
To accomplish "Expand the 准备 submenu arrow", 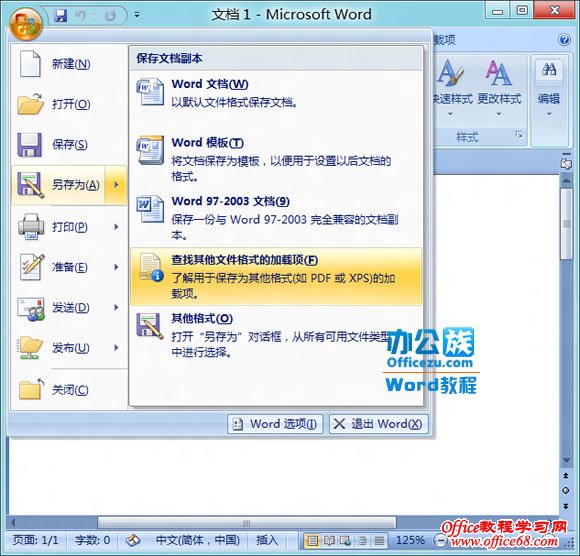I will tap(116, 267).
